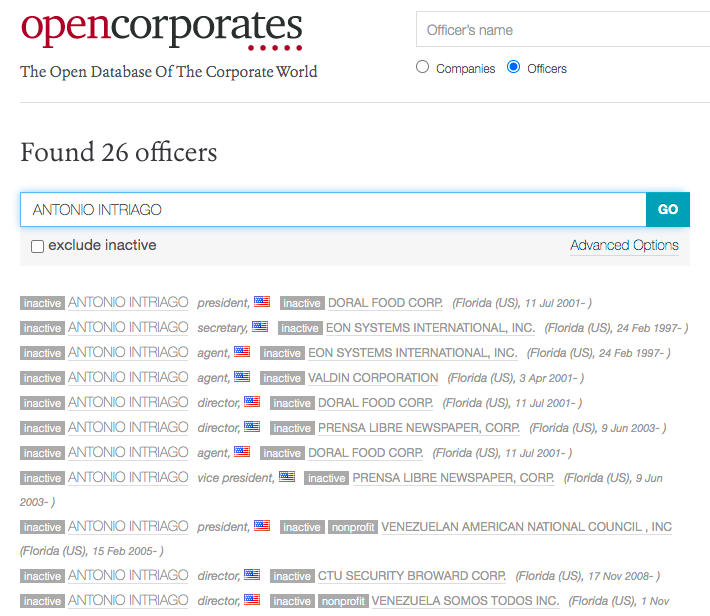This screenshot has width=710, height=616.
Task: Select the Companies radio button
Action: 422,67
